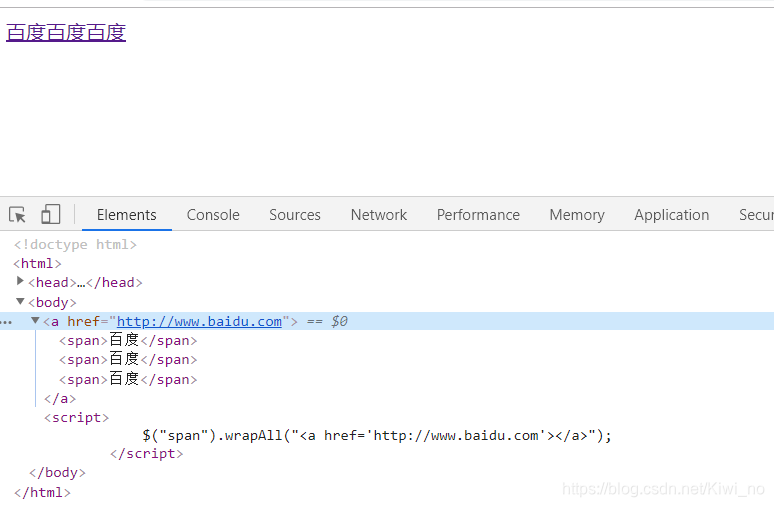Open the partly hidden Security tab
Screen dimensions: 774x507
pos(756,215)
